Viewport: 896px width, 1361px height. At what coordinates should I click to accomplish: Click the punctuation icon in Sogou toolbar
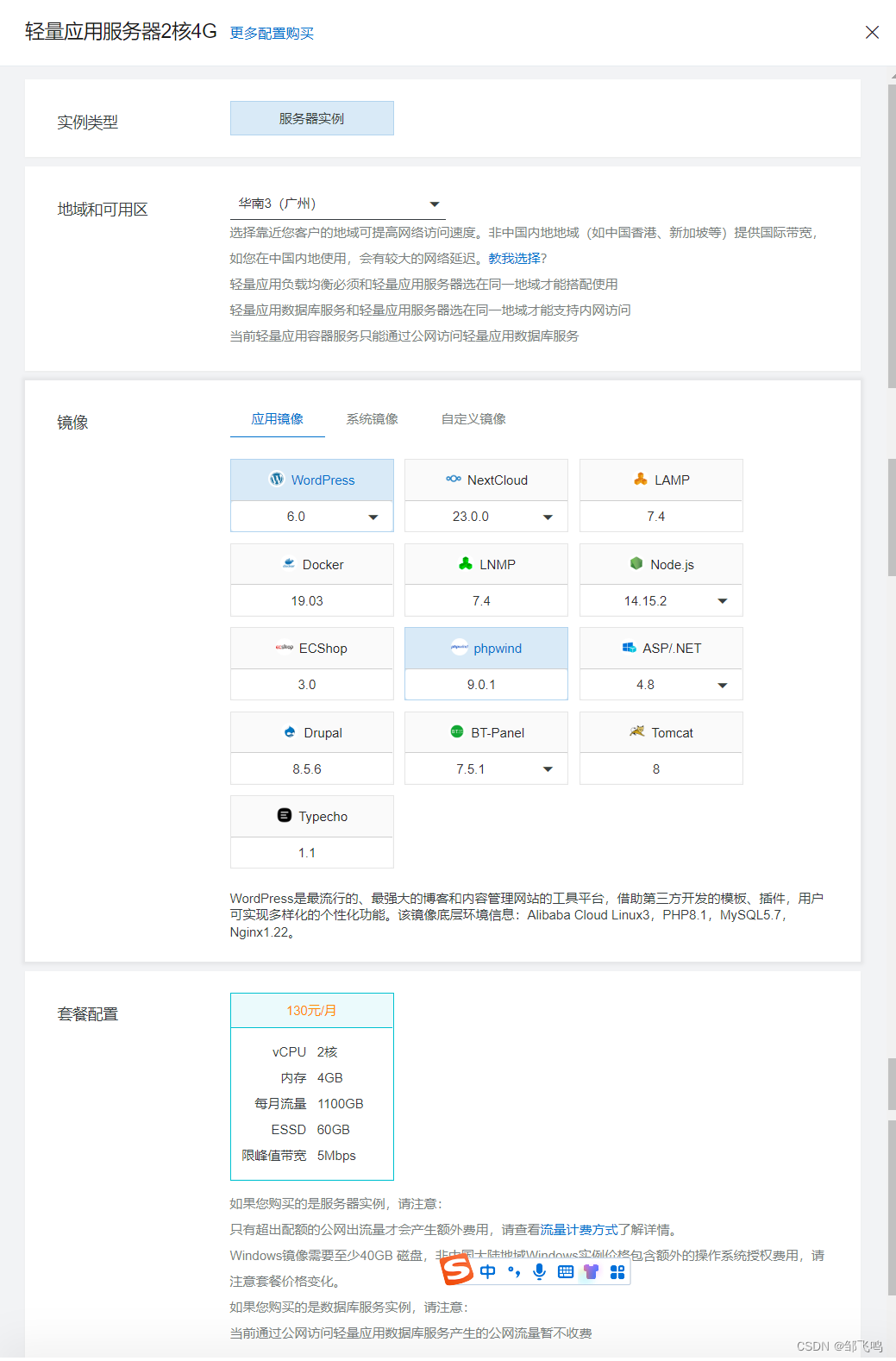(x=514, y=1271)
